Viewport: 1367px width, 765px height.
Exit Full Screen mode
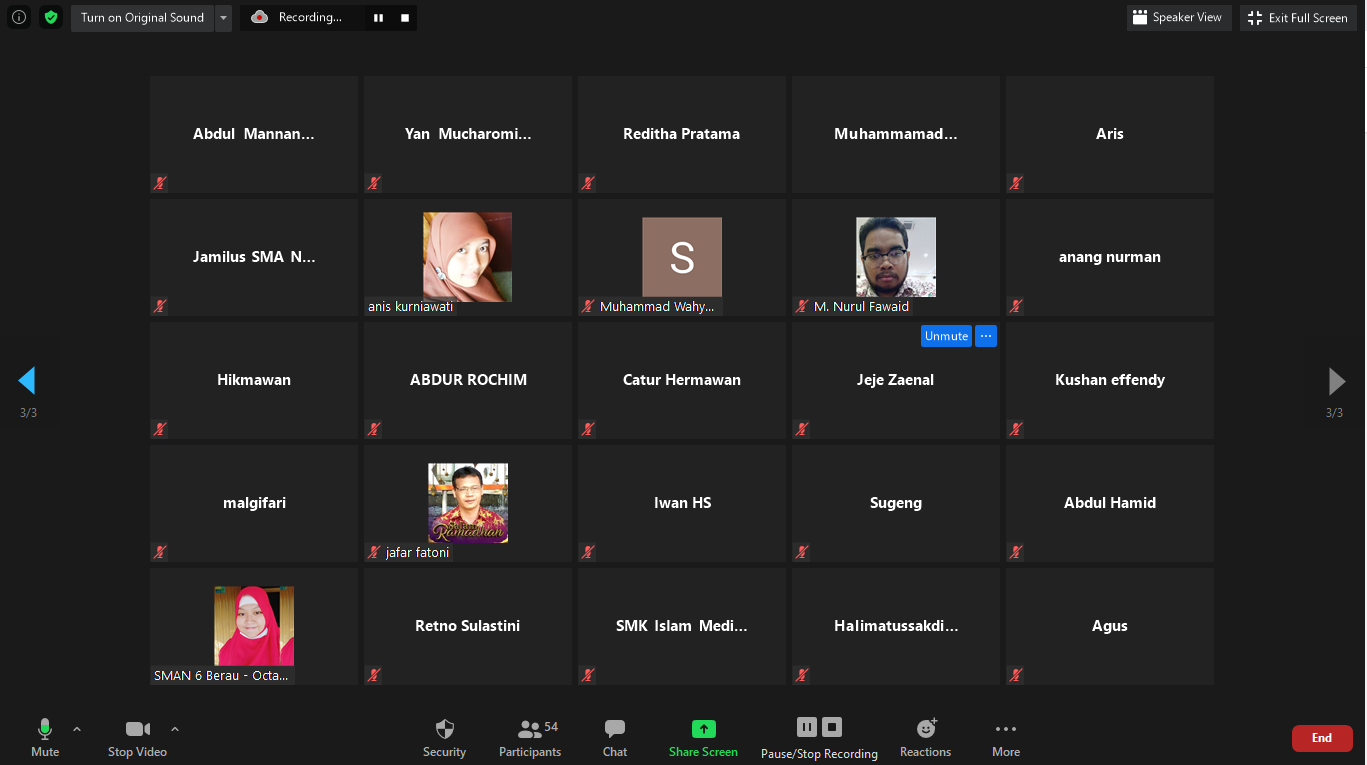tap(1298, 18)
